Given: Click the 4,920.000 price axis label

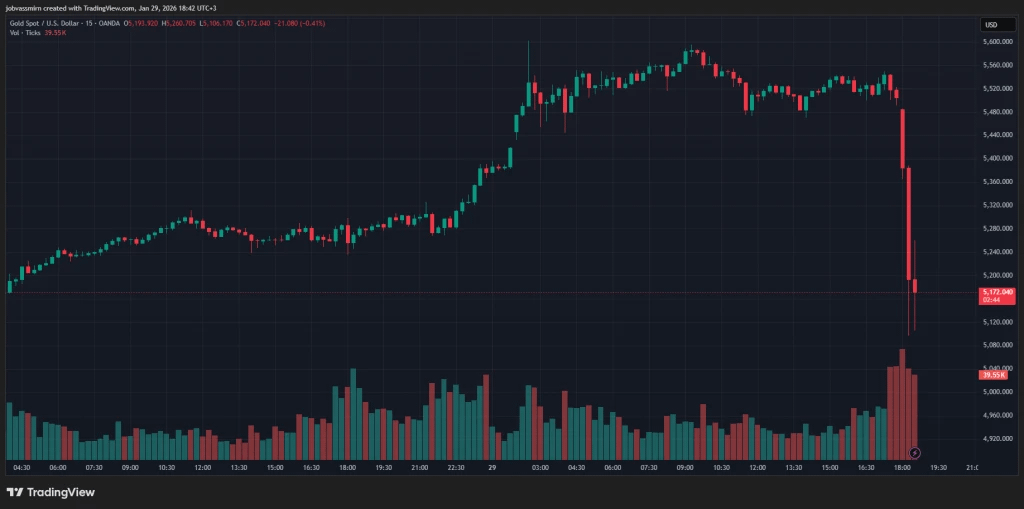Looking at the screenshot, I should [x=999, y=438].
